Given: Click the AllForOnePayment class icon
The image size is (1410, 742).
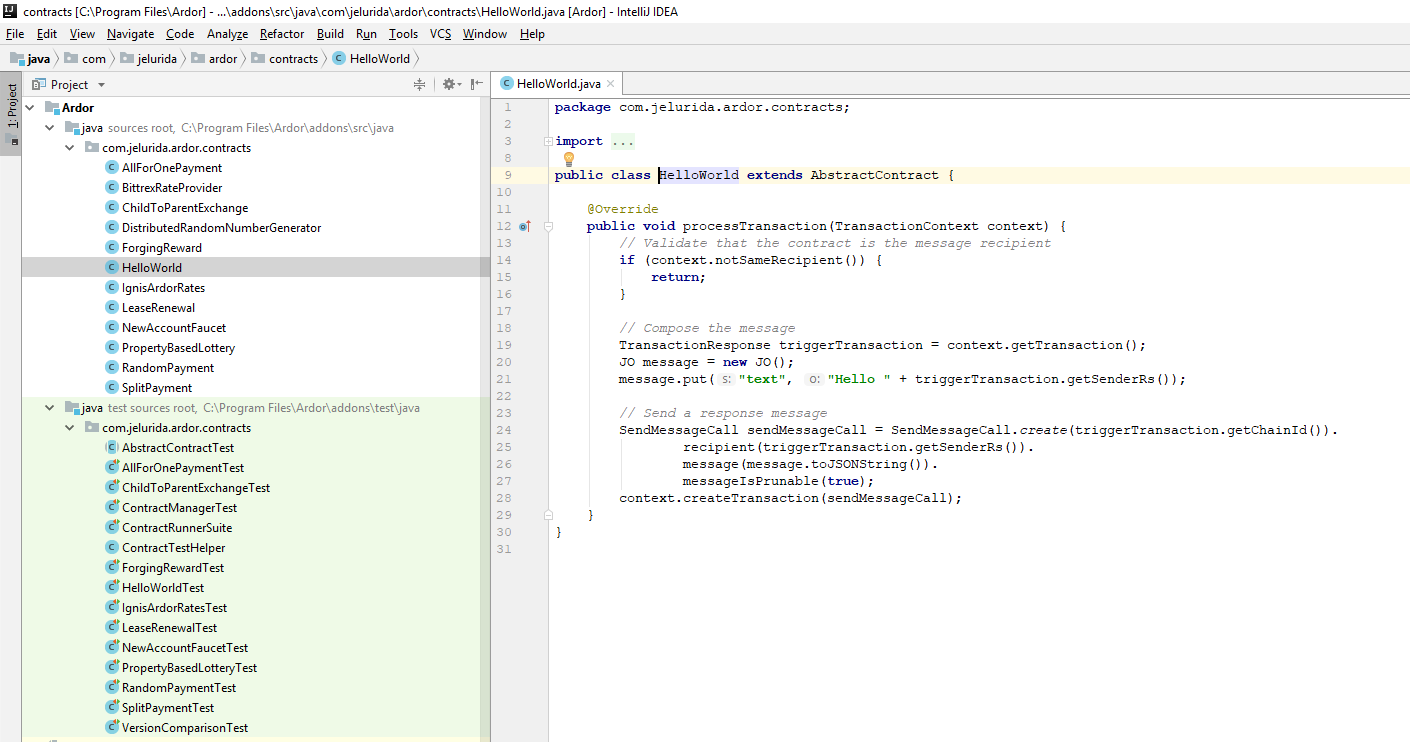Looking at the screenshot, I should 110,167.
